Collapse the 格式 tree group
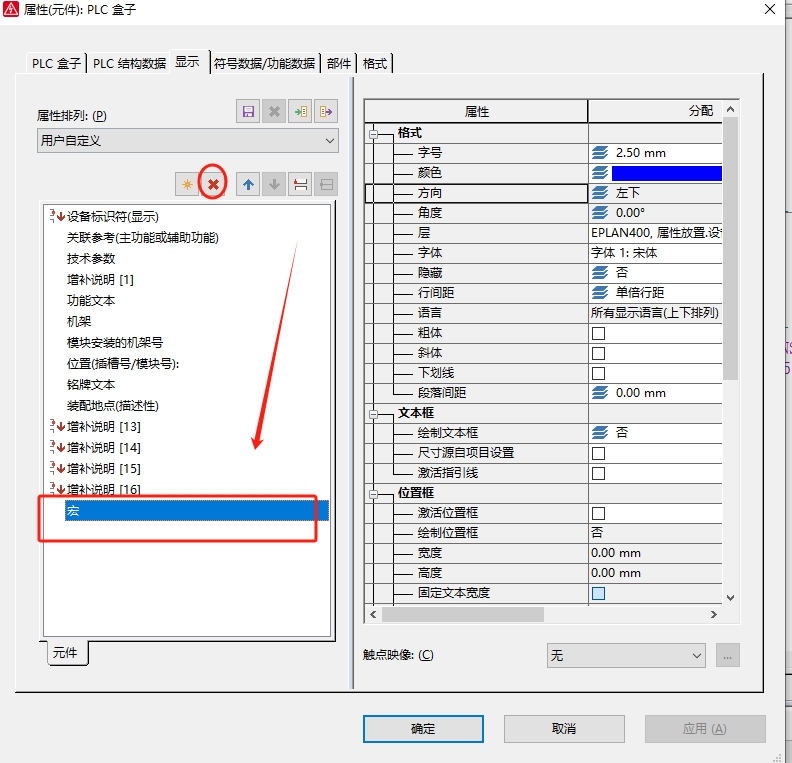 coord(375,133)
